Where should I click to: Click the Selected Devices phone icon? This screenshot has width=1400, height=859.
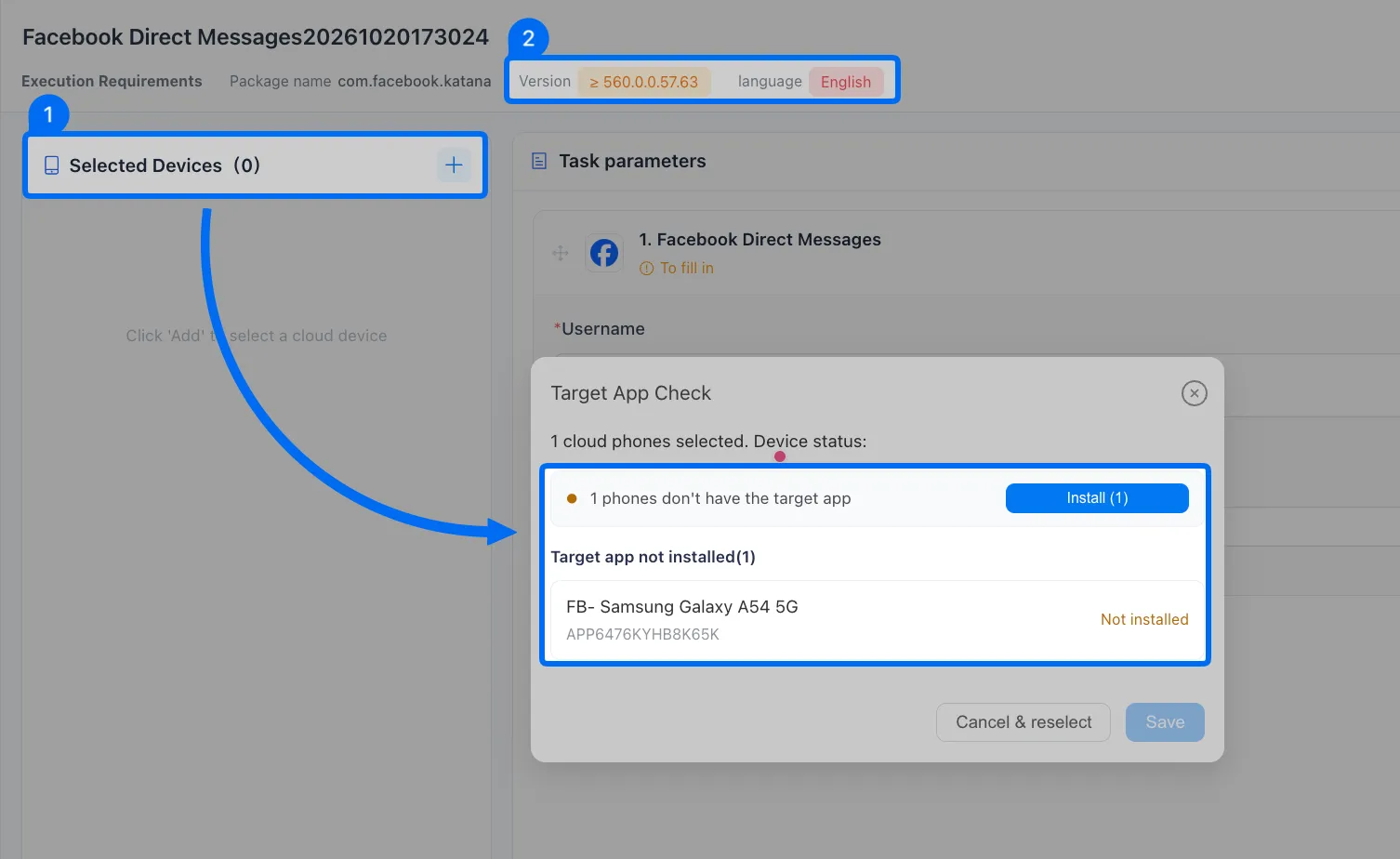click(52, 165)
